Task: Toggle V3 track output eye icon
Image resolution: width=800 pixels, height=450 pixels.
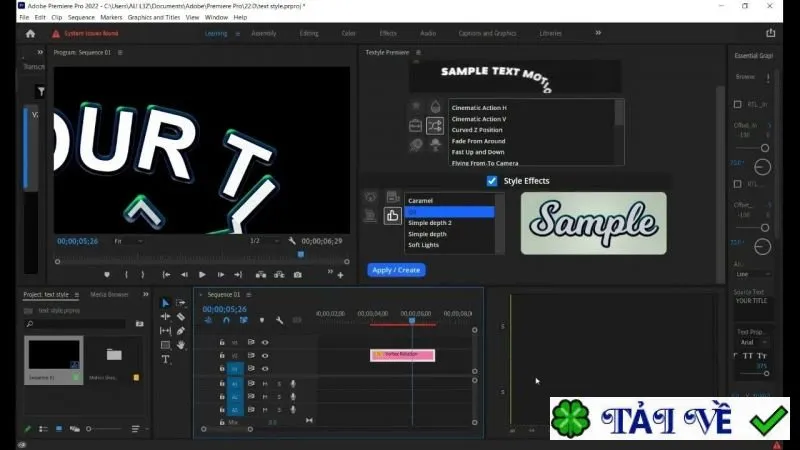Action: [x=265, y=342]
